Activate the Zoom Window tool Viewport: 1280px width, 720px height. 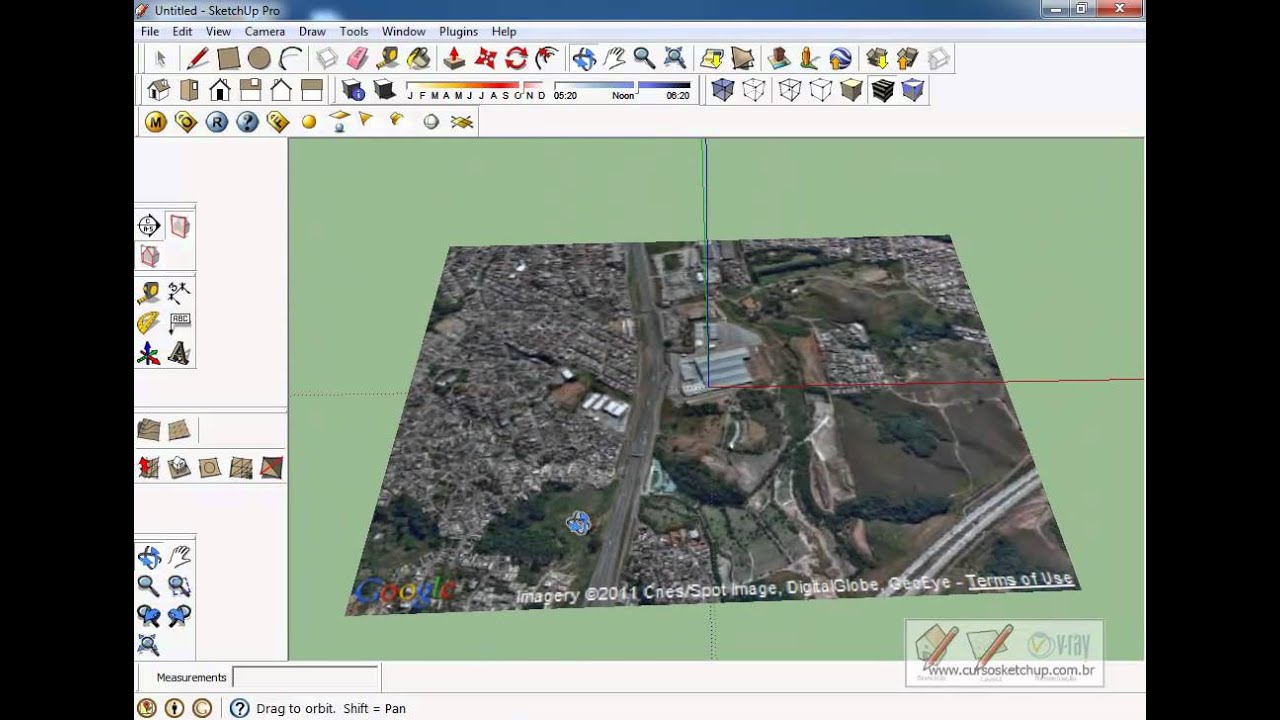point(179,586)
